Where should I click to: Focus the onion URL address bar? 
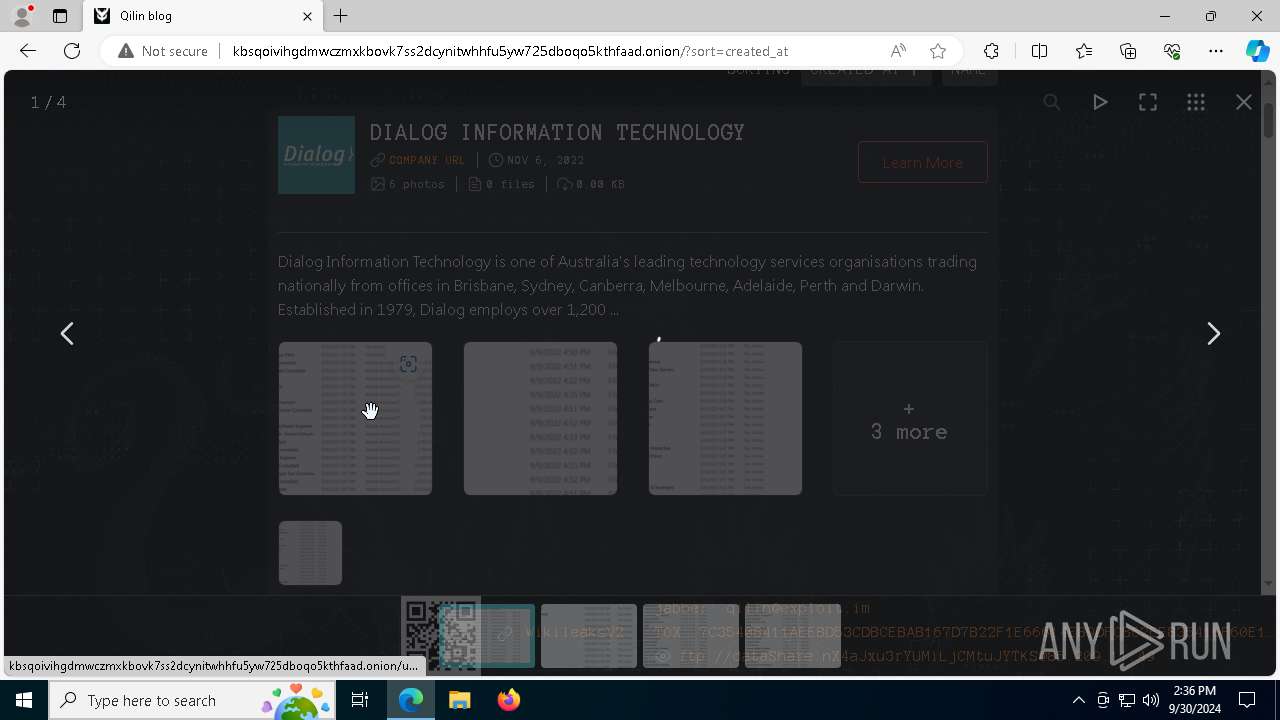pyautogui.click(x=510, y=51)
